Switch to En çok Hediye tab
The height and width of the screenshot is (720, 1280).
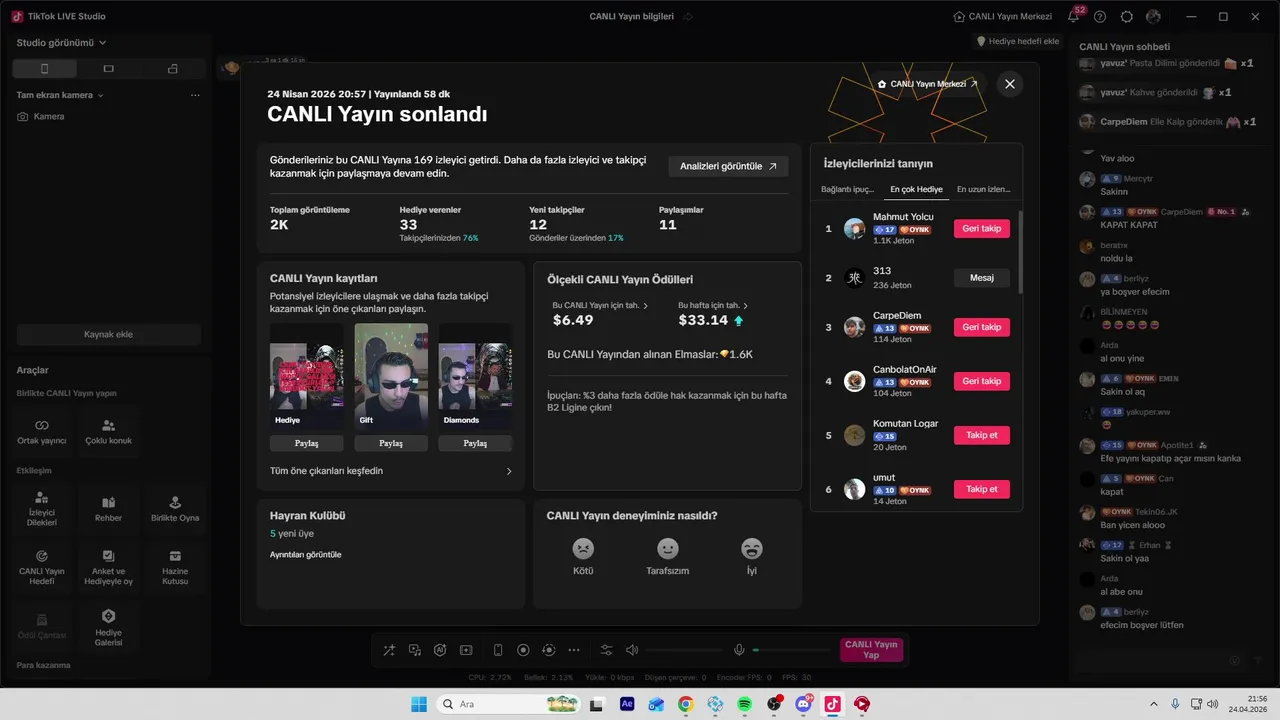coord(916,189)
